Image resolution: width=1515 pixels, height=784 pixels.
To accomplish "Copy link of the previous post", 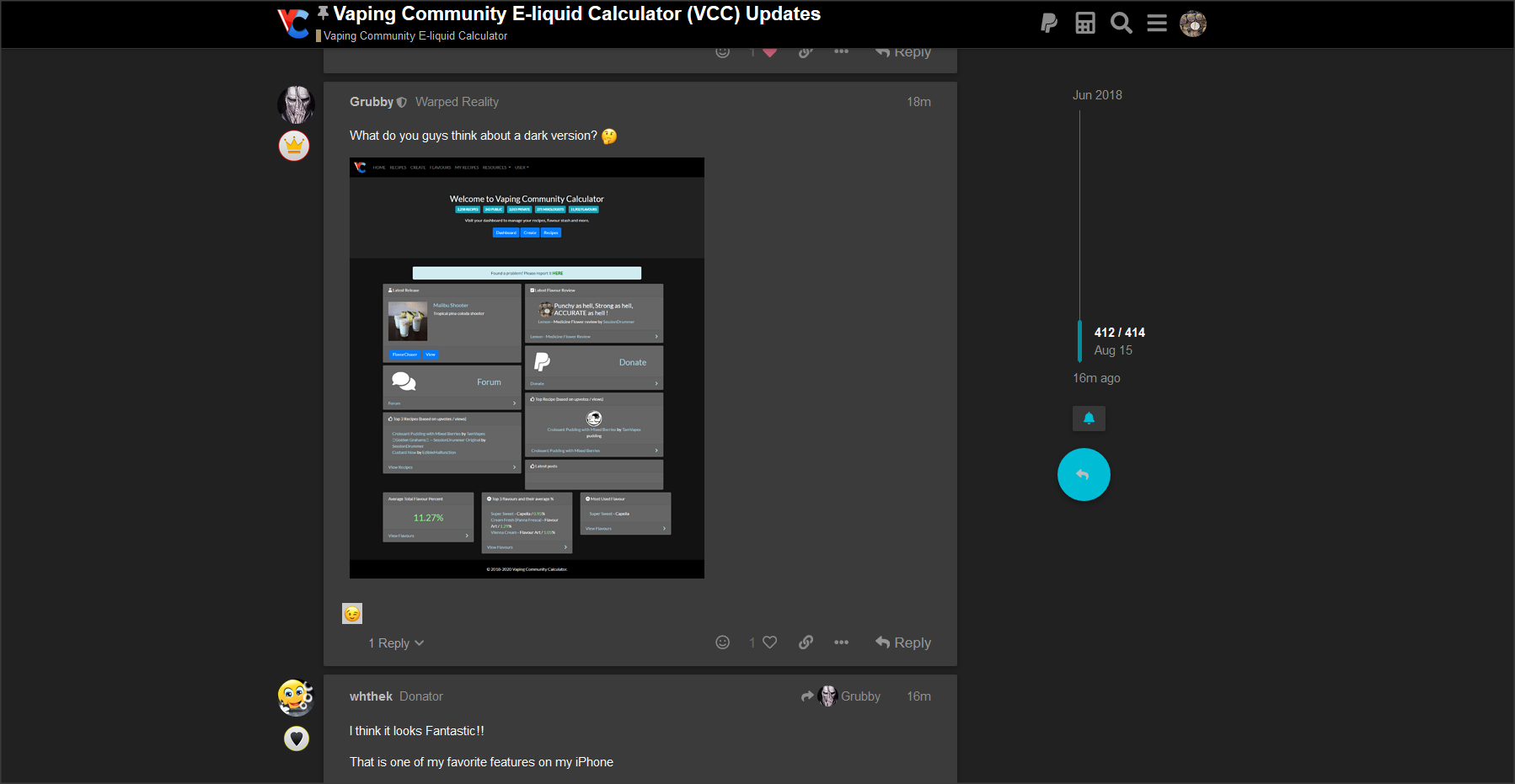I will (x=806, y=52).
